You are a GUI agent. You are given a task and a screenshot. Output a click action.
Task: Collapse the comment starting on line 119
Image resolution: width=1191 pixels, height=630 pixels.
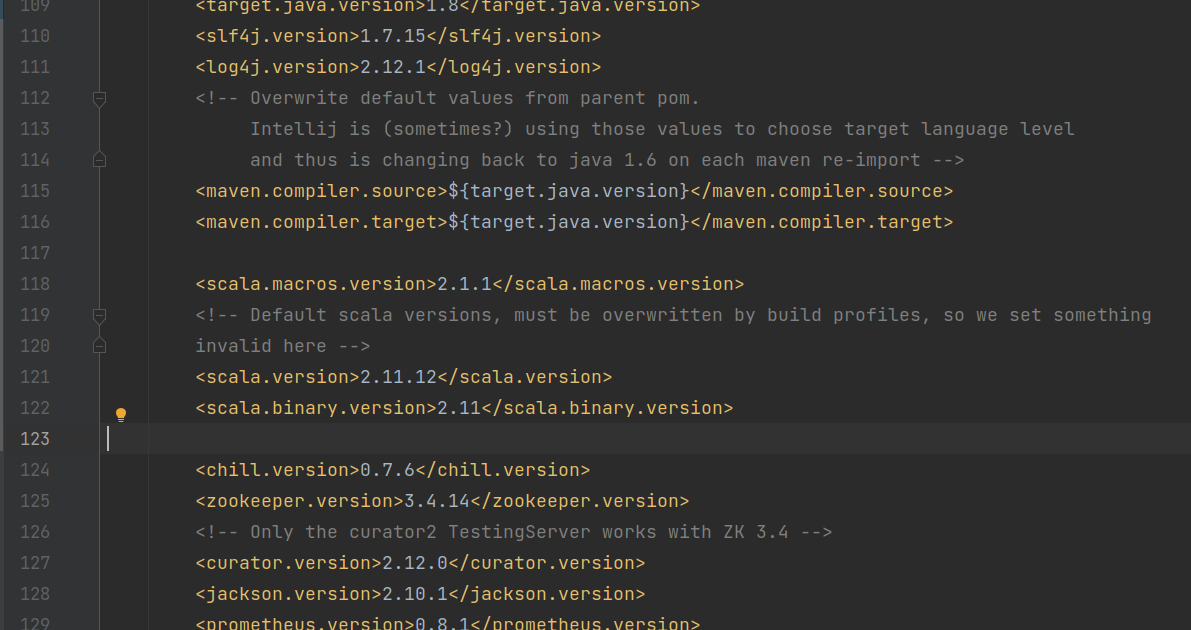pyautogui.click(x=99, y=315)
